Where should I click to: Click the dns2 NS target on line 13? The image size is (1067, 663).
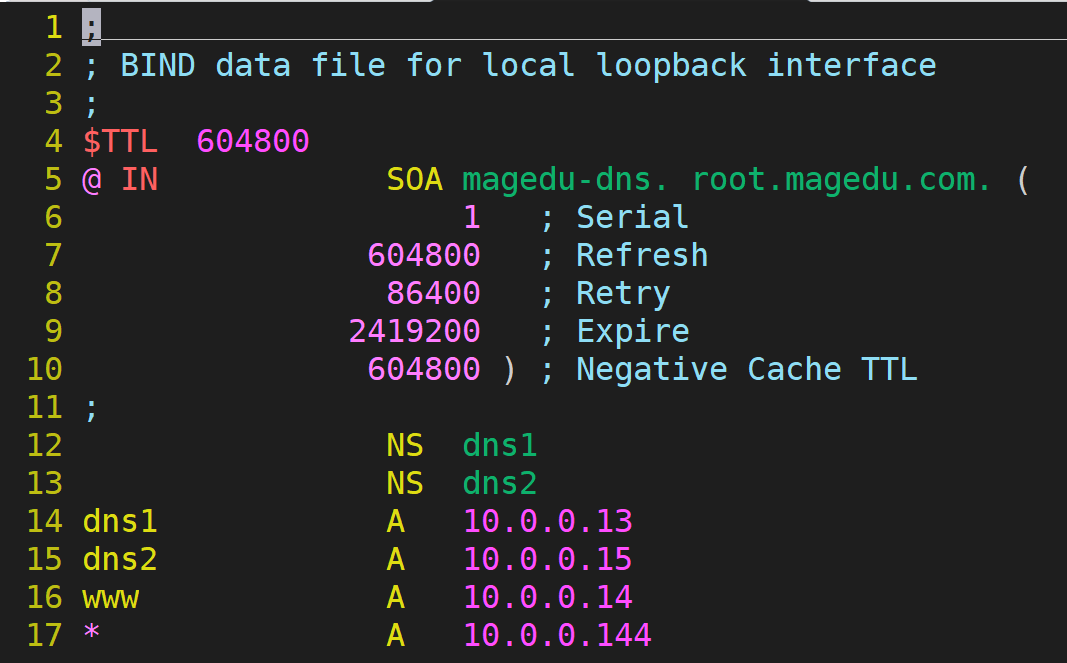pyautogui.click(x=499, y=484)
